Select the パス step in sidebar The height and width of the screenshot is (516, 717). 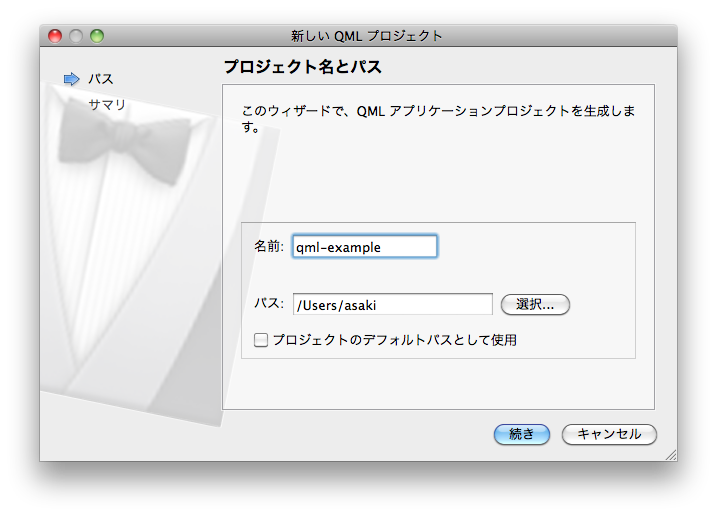(x=100, y=79)
